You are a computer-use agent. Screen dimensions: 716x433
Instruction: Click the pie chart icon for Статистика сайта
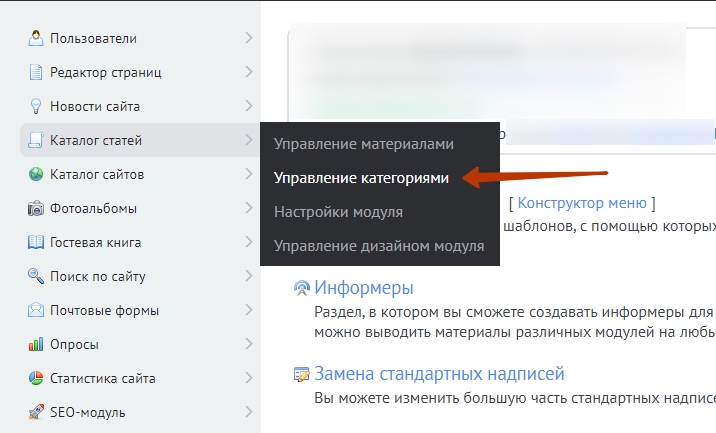click(36, 379)
